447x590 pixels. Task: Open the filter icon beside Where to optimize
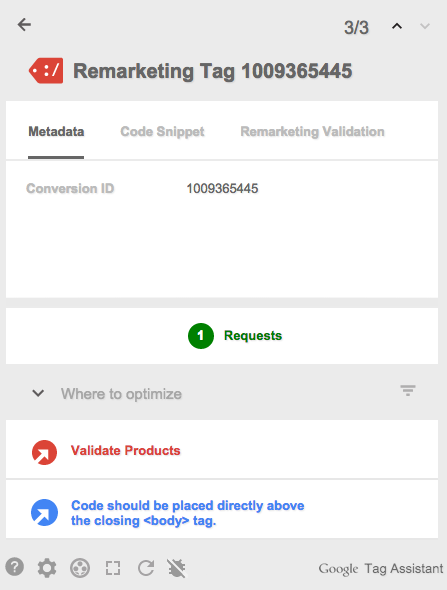(408, 390)
